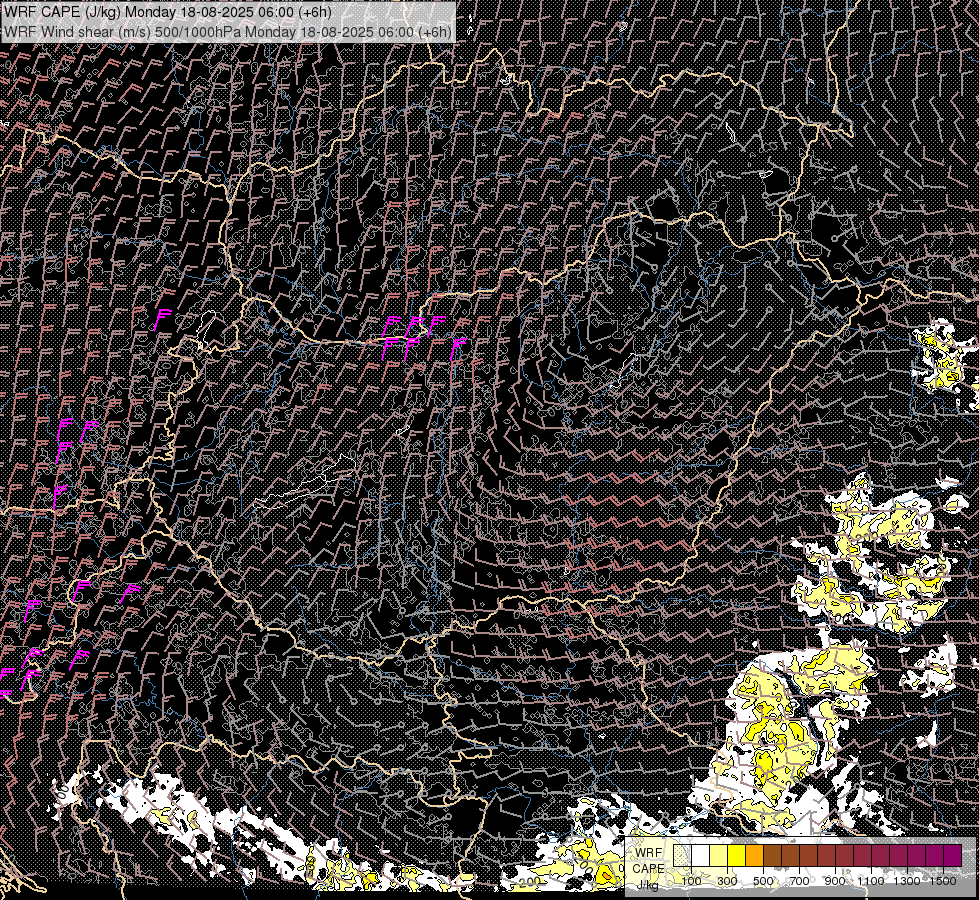Select the 900–1000 J/kg legend swatch
The height and width of the screenshot is (900, 979).
pos(845,855)
